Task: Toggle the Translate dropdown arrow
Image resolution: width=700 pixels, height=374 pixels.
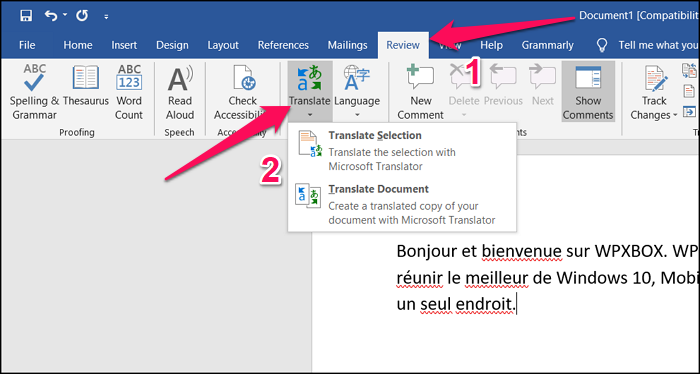Action: [309, 115]
